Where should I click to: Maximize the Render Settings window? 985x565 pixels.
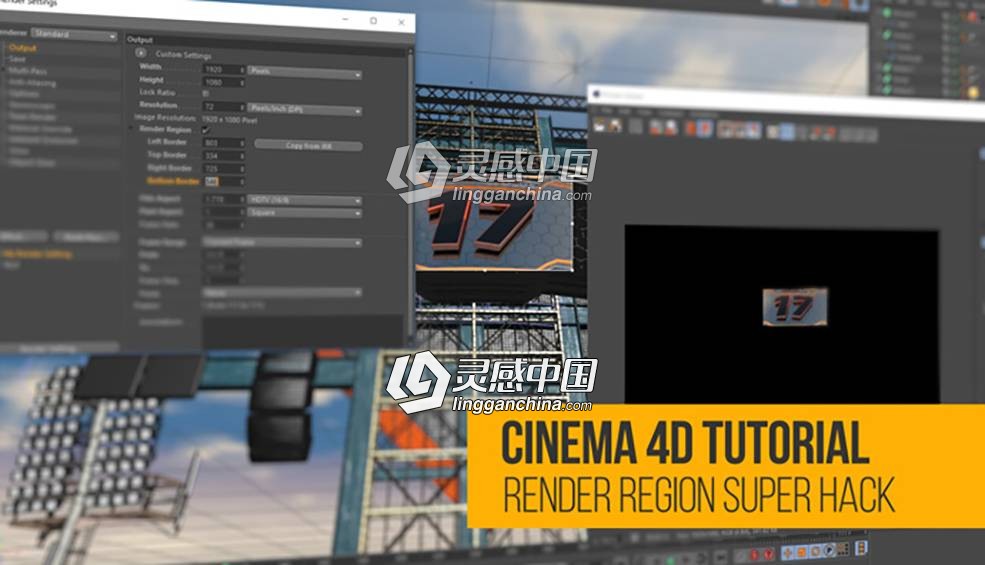coord(373,21)
